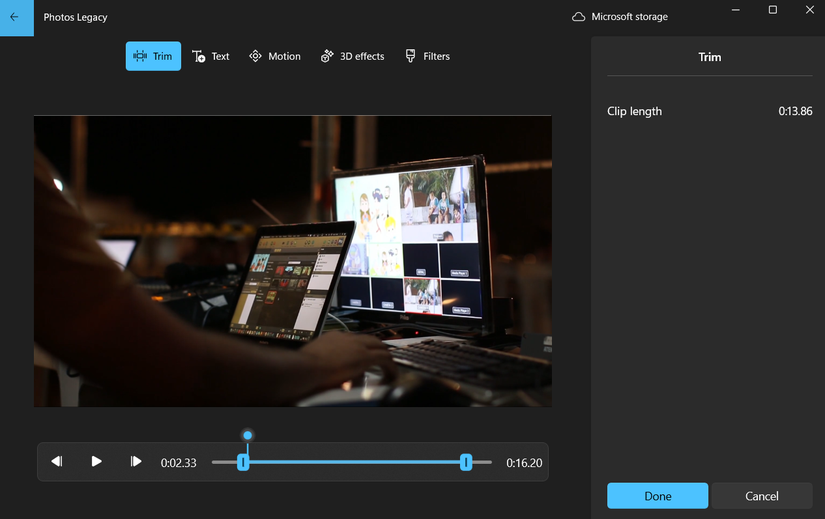Maximize the Photos Legacy window
This screenshot has width=825, height=519.
[x=772, y=10]
